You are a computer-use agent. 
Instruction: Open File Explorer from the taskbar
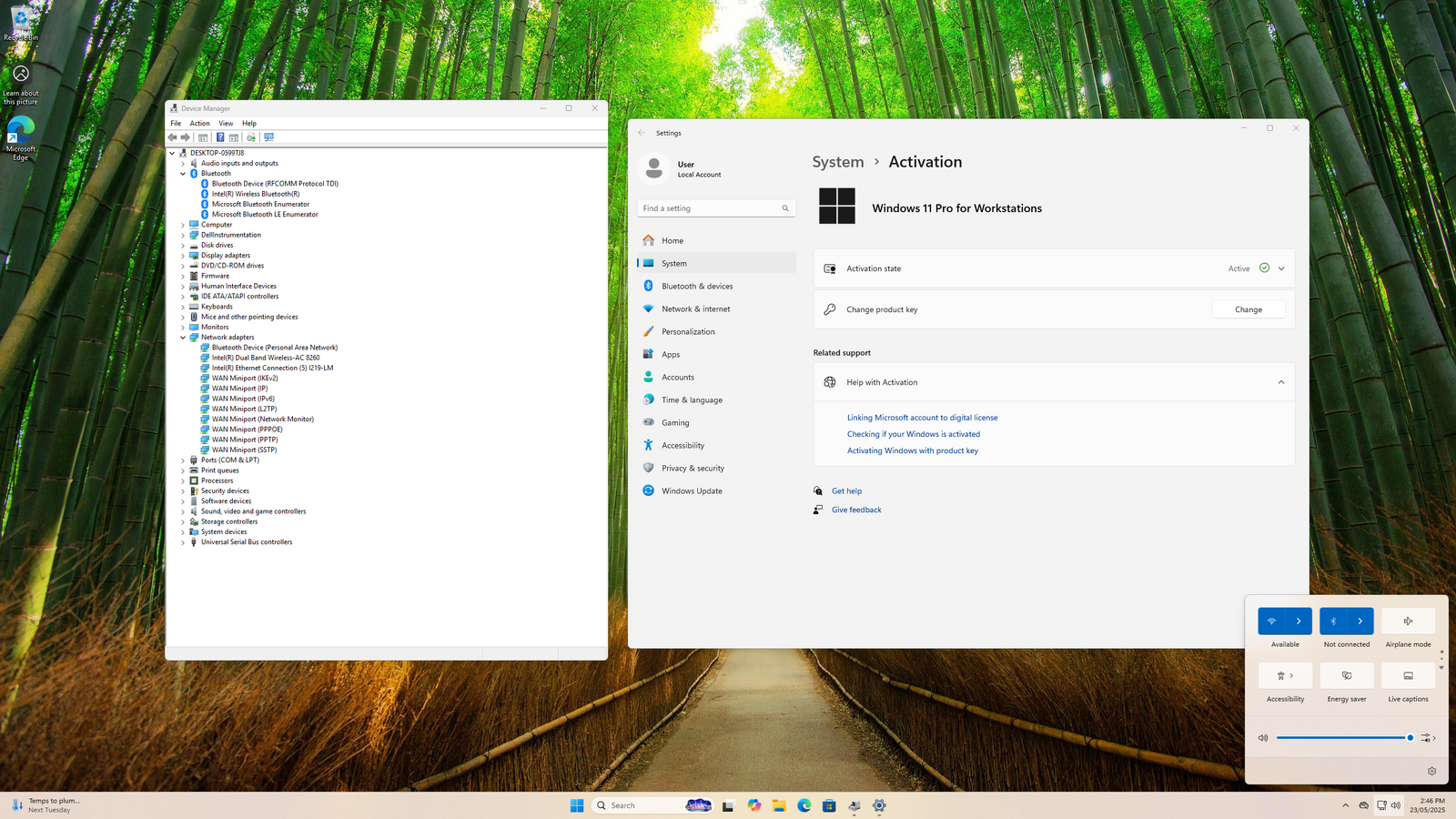click(x=779, y=805)
